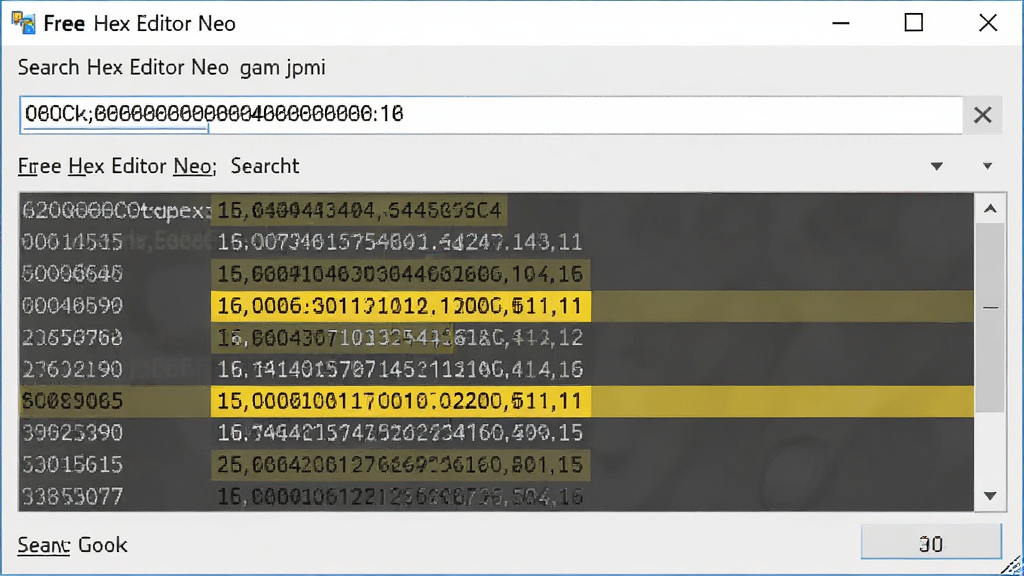The width and height of the screenshot is (1024, 576).
Task: Click the Free Hex Editor Neo app icon
Action: pos(24,23)
